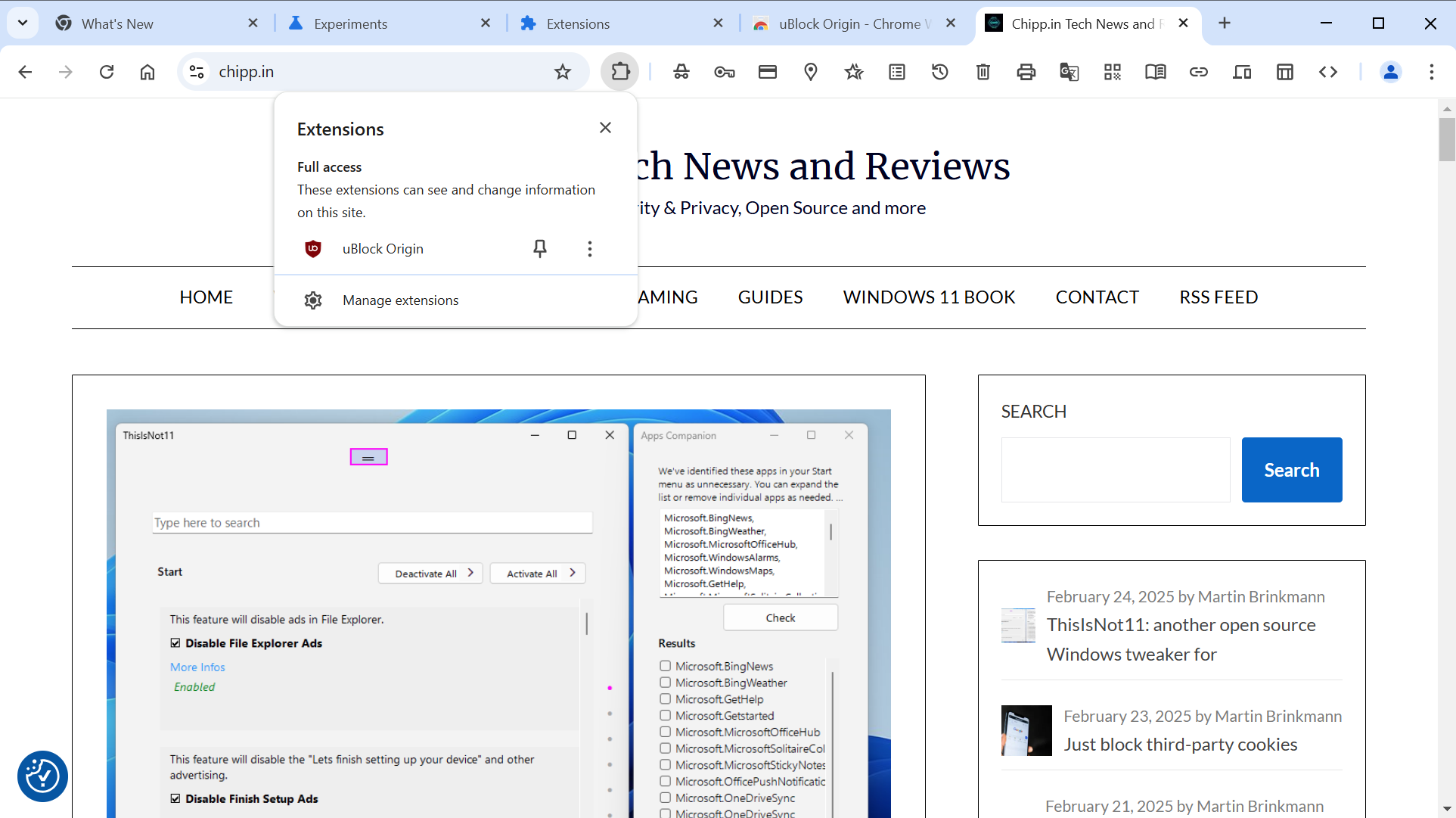
Task: Open the uBlock Origin three-dot menu
Action: click(x=590, y=248)
